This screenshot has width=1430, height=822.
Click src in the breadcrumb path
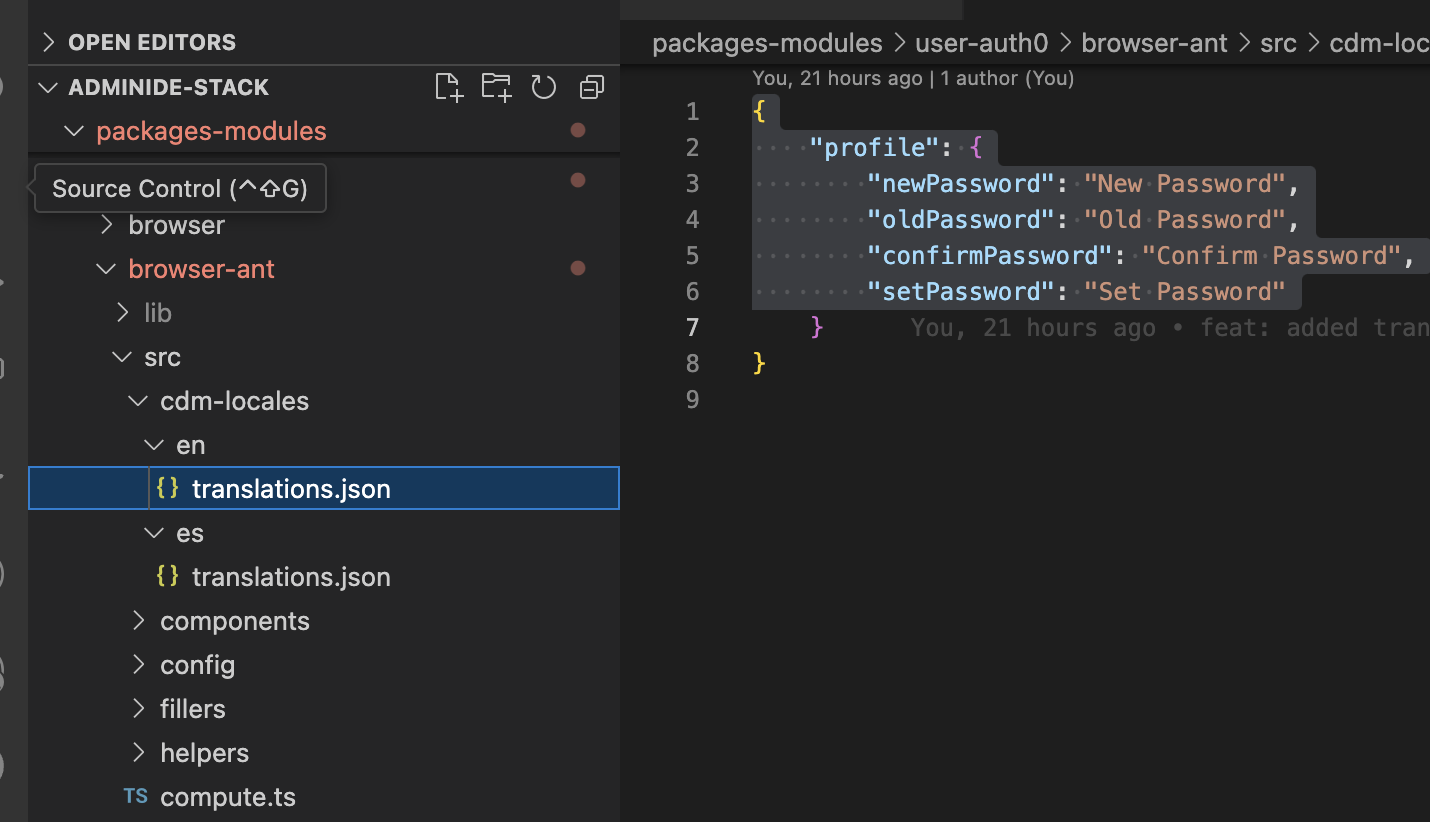(1278, 43)
